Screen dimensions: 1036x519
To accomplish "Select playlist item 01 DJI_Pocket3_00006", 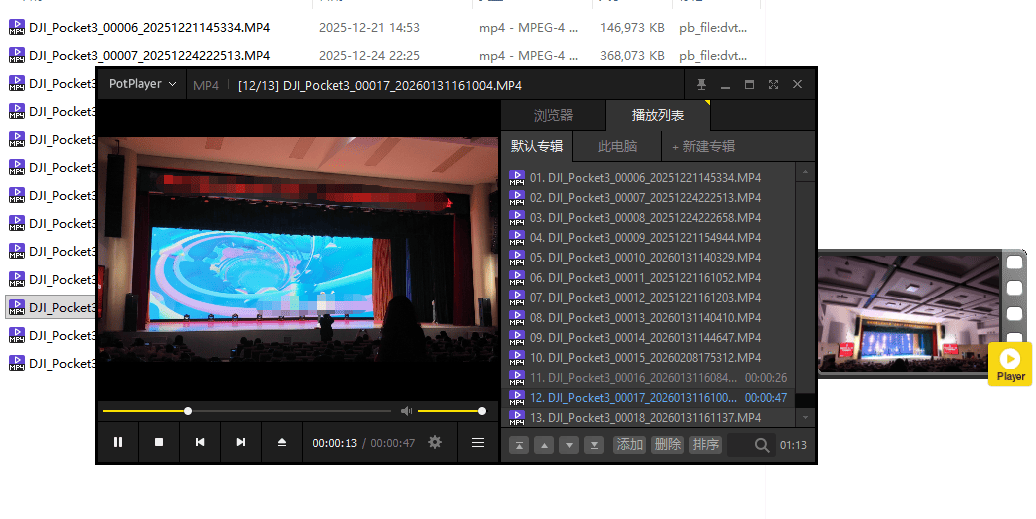I will coord(650,178).
